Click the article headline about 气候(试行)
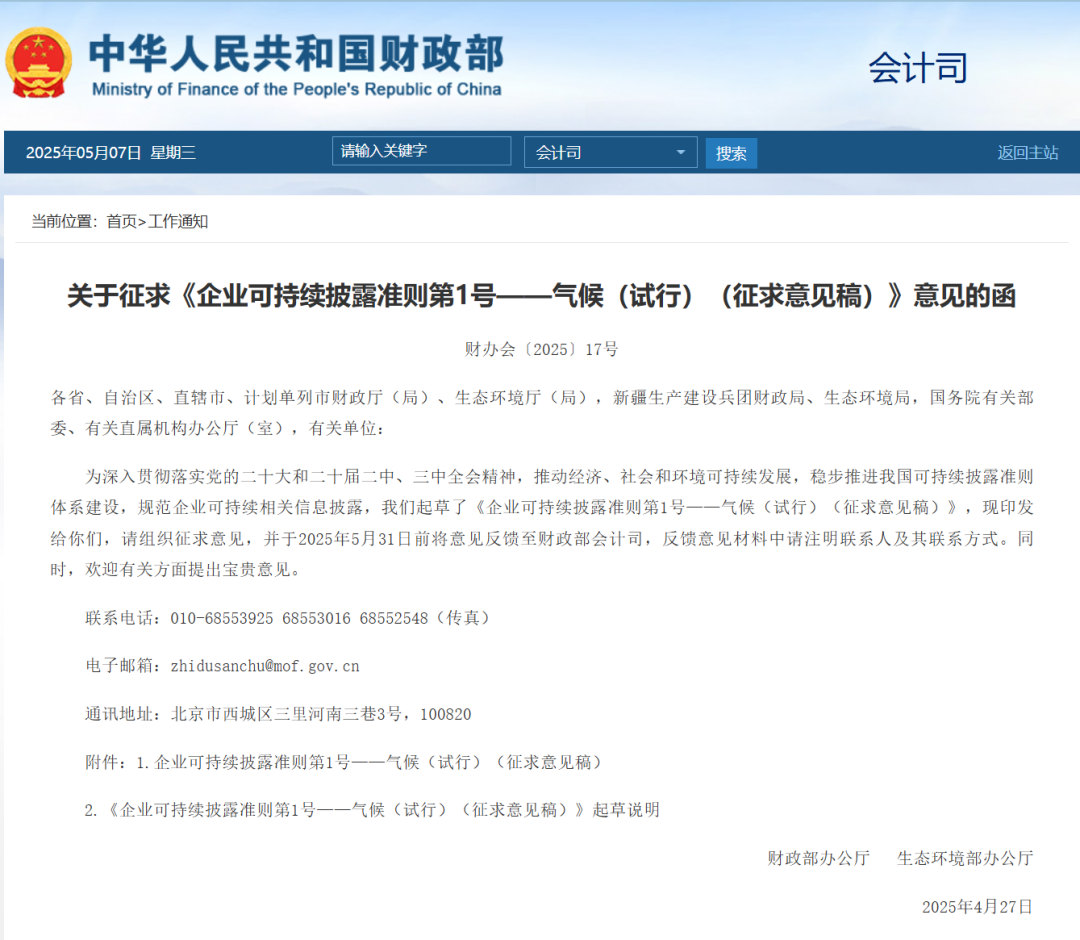The width and height of the screenshot is (1080, 940). (x=541, y=296)
